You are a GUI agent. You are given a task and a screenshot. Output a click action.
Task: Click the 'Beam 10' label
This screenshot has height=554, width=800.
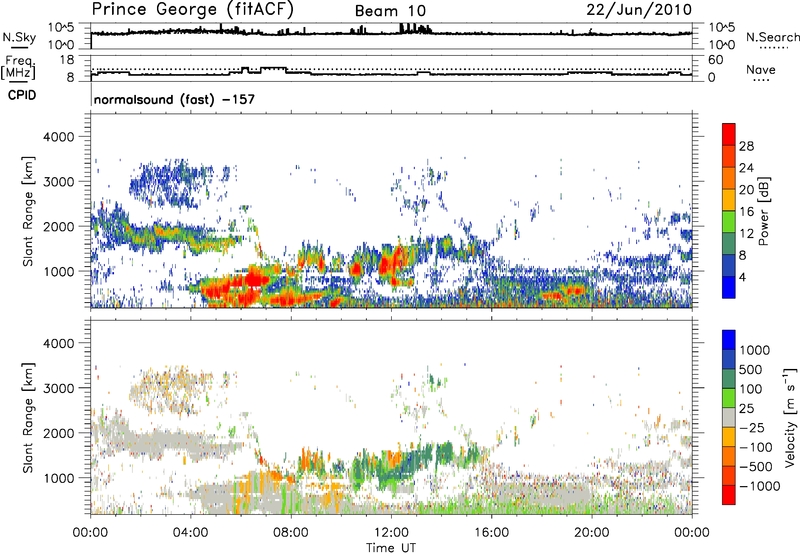point(390,11)
